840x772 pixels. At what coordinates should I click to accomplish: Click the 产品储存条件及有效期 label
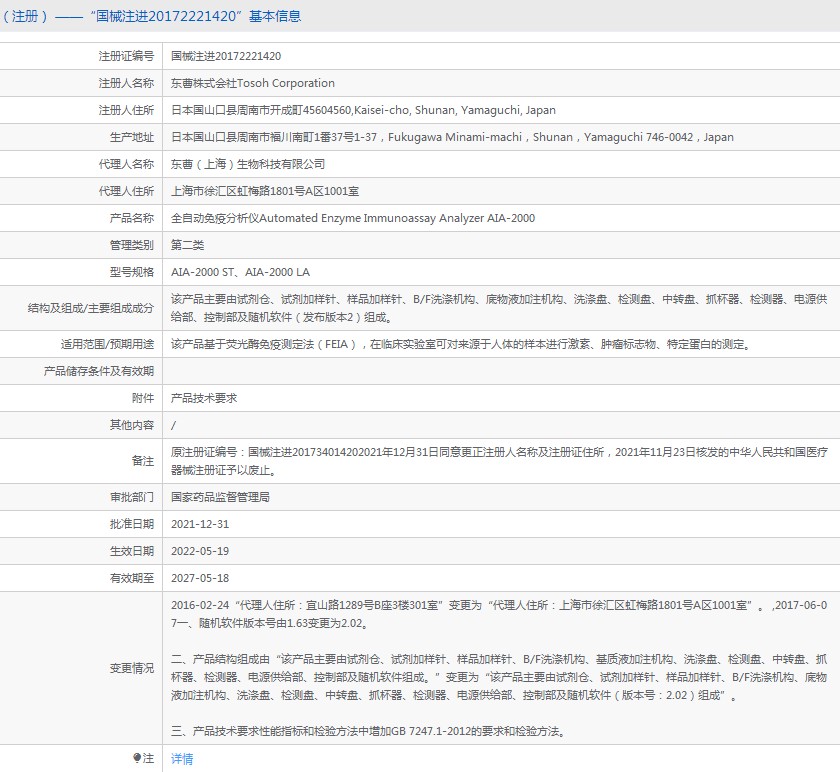[x=99, y=371]
